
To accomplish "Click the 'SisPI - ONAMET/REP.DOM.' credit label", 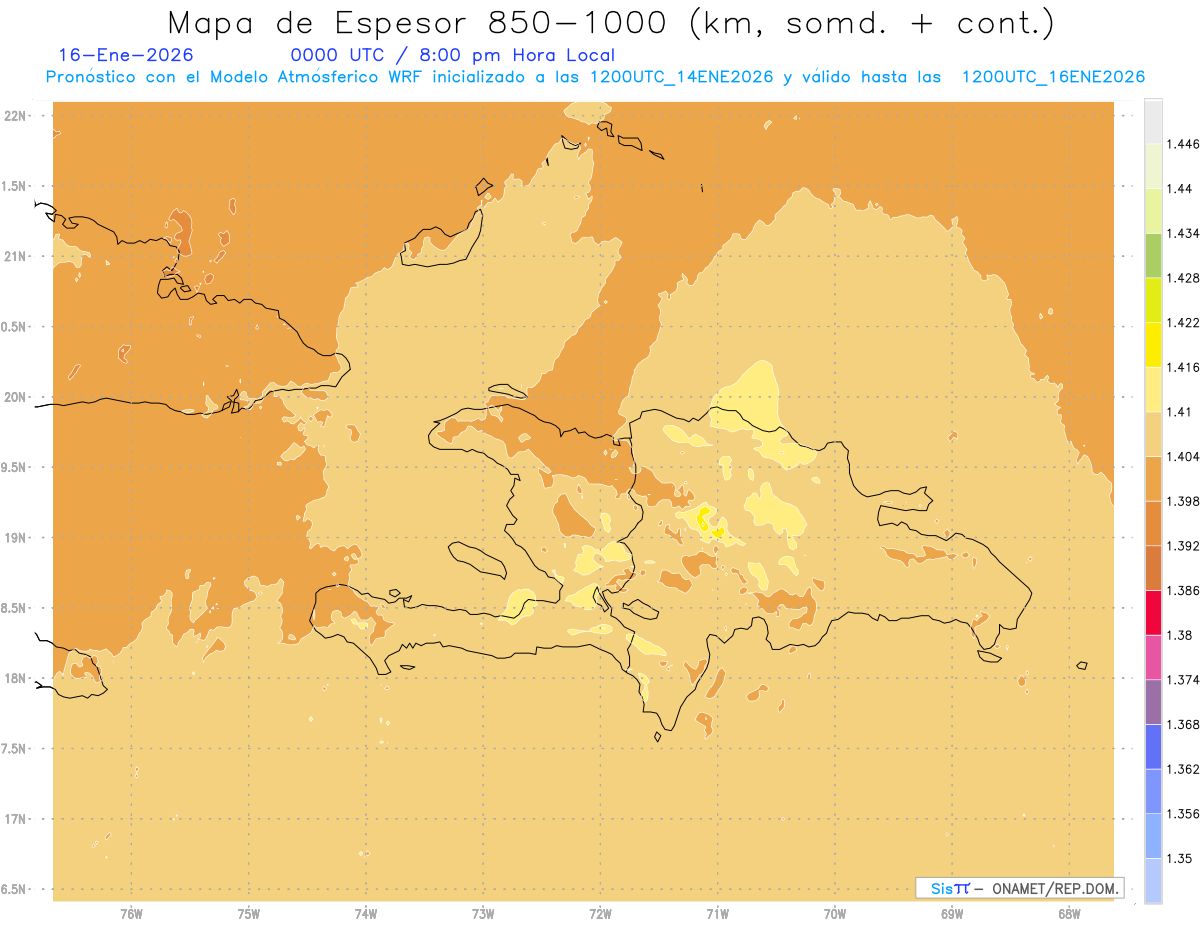I will (1019, 888).
